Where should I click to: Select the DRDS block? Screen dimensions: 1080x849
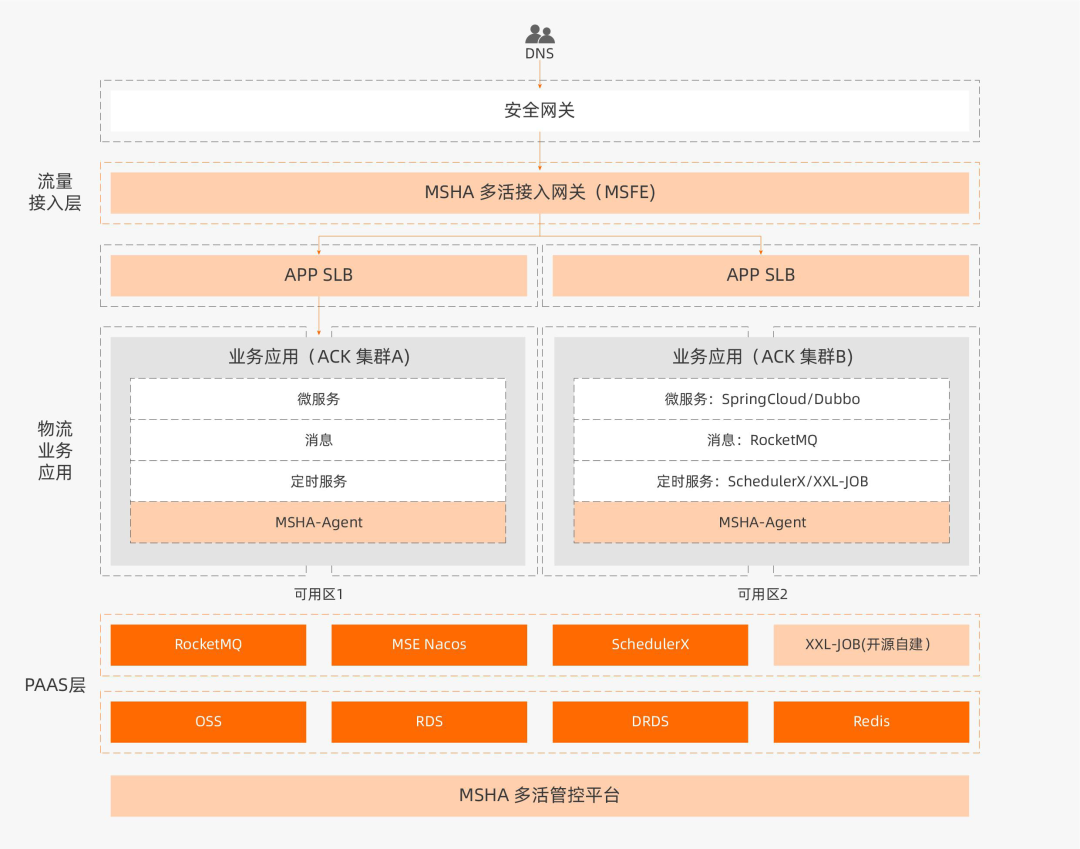click(x=650, y=722)
